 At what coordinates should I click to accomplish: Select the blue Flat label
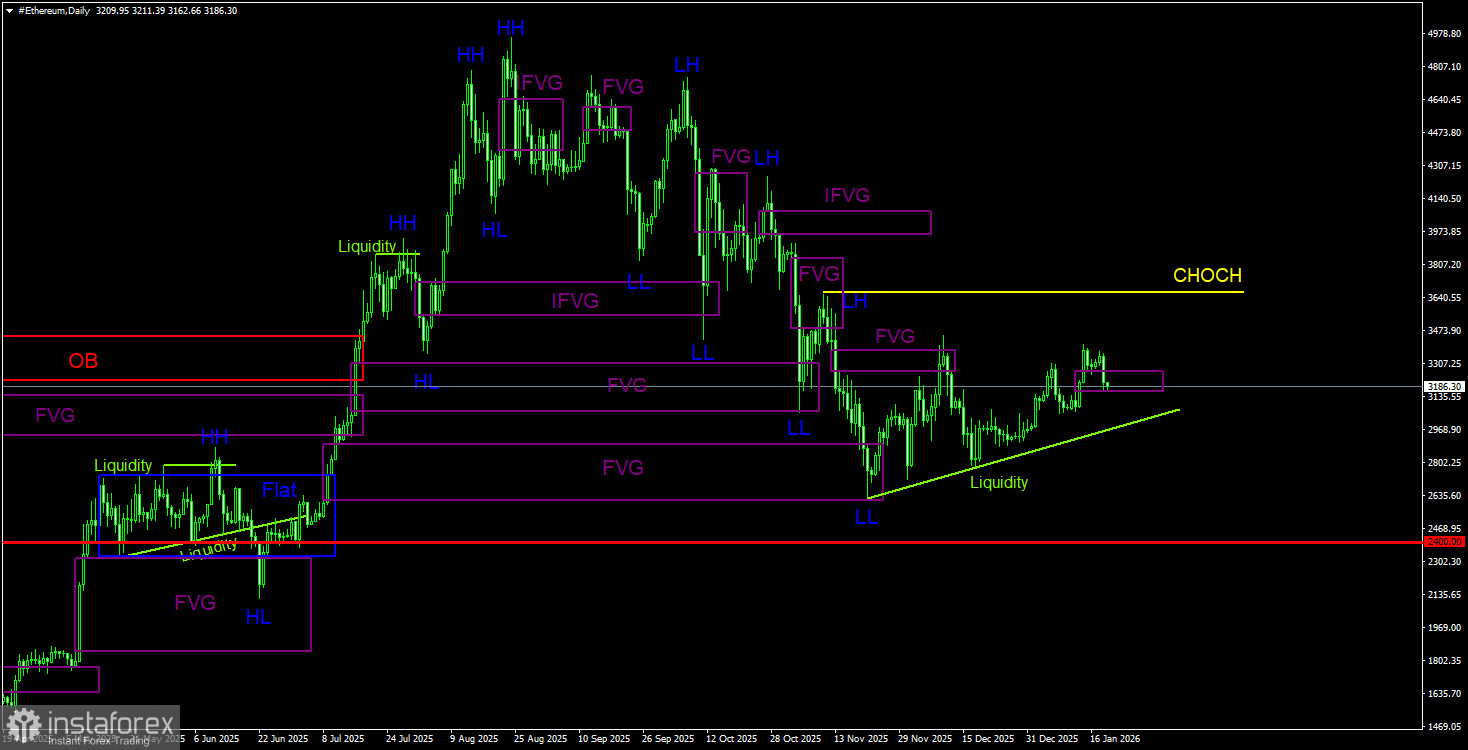click(x=279, y=490)
